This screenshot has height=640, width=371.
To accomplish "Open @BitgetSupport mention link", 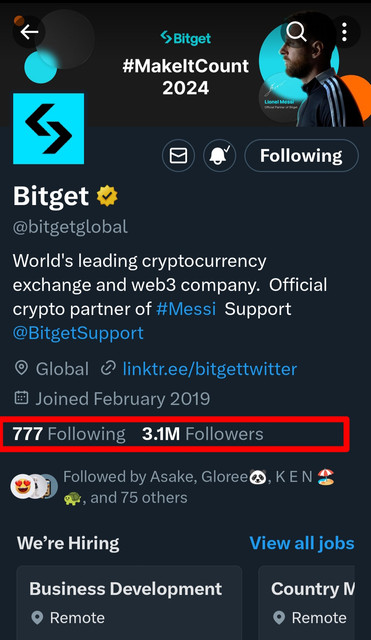I will (78, 333).
